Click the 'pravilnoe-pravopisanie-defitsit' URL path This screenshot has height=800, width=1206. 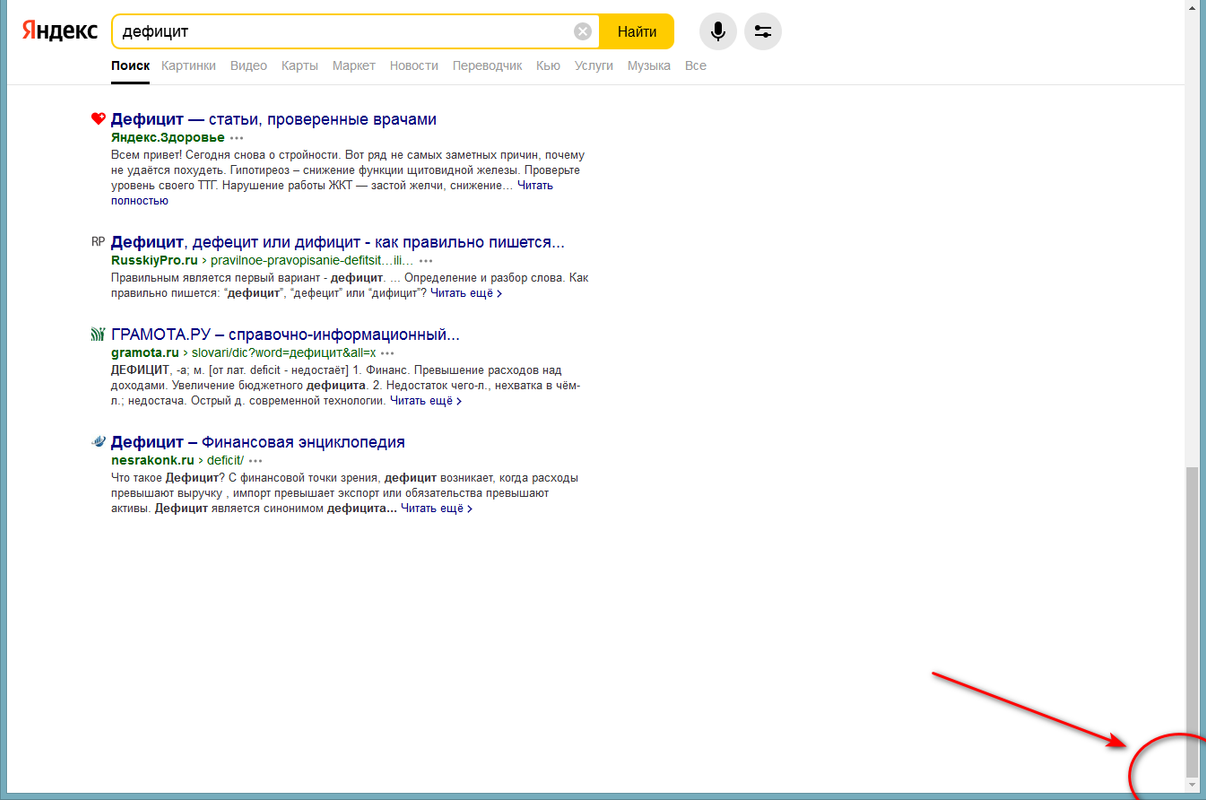[312, 260]
